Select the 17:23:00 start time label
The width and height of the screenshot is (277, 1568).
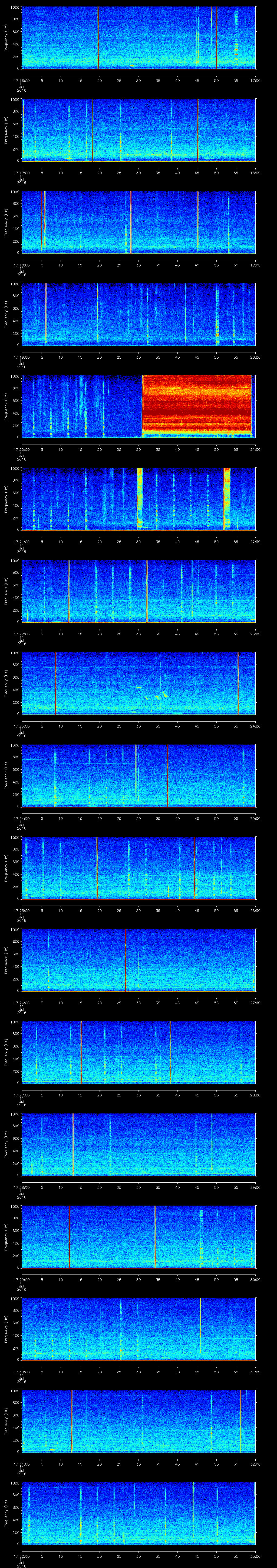click(22, 726)
